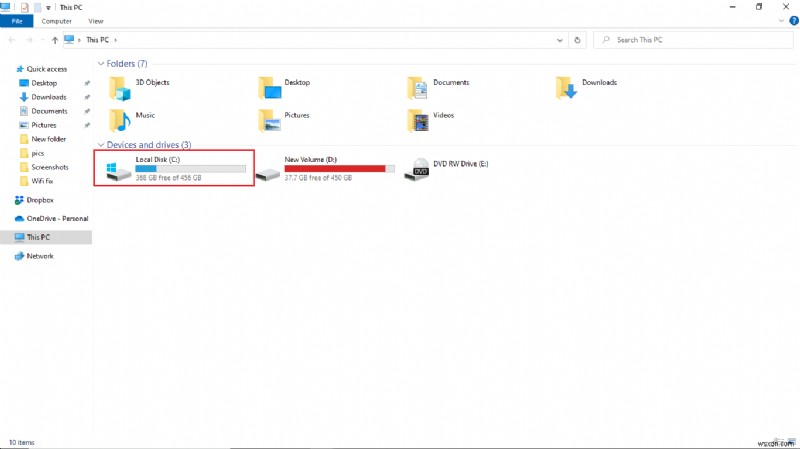Open Help with the question mark icon
800x449 pixels.
(794, 21)
